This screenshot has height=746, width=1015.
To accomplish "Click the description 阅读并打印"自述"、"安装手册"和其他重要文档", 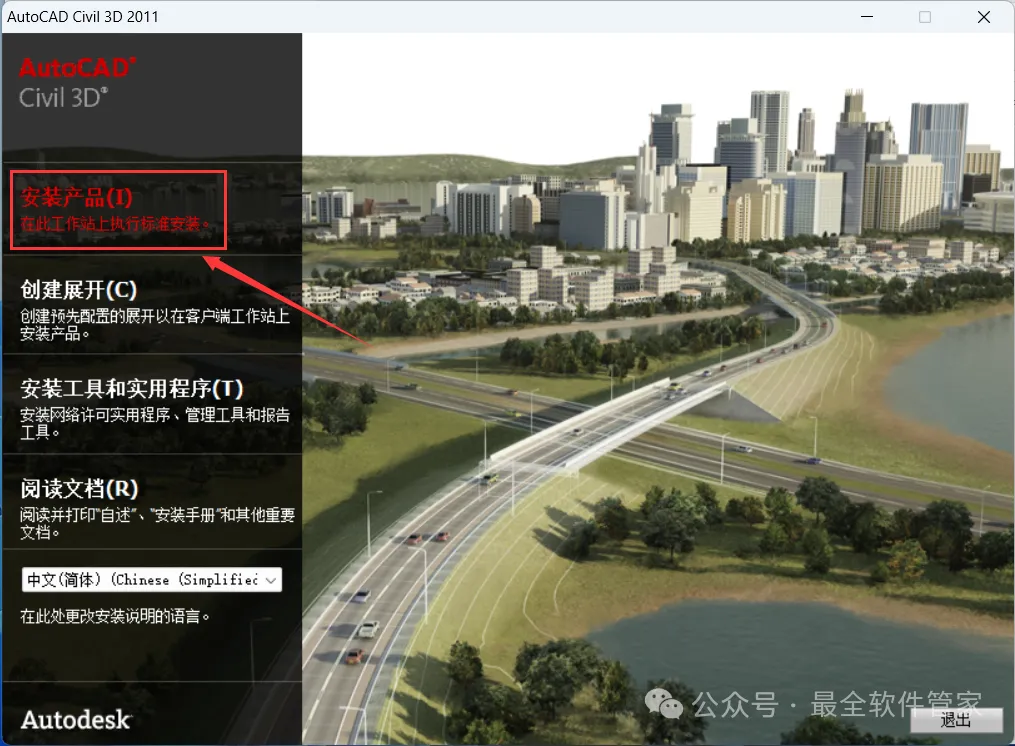I will [x=157, y=523].
